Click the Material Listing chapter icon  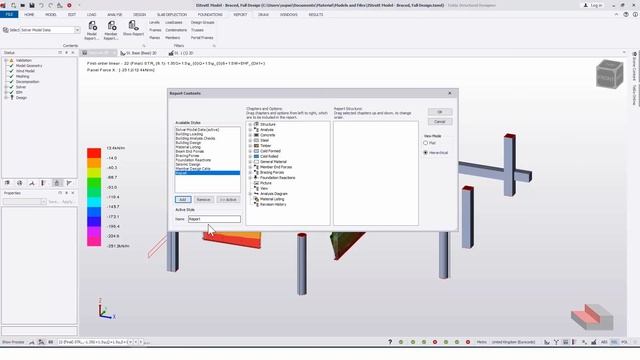point(256,199)
